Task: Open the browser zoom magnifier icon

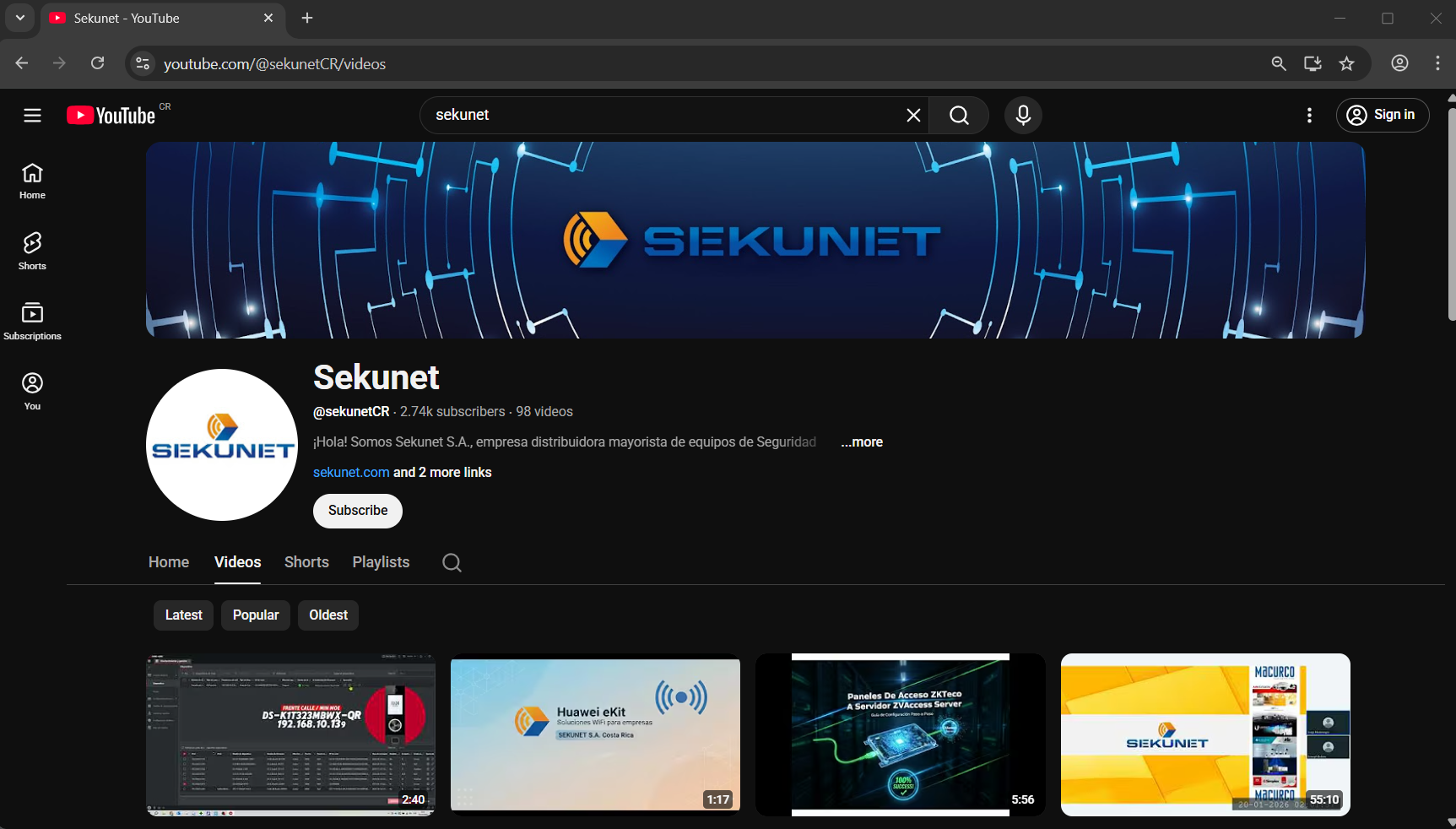Action: point(1279,63)
